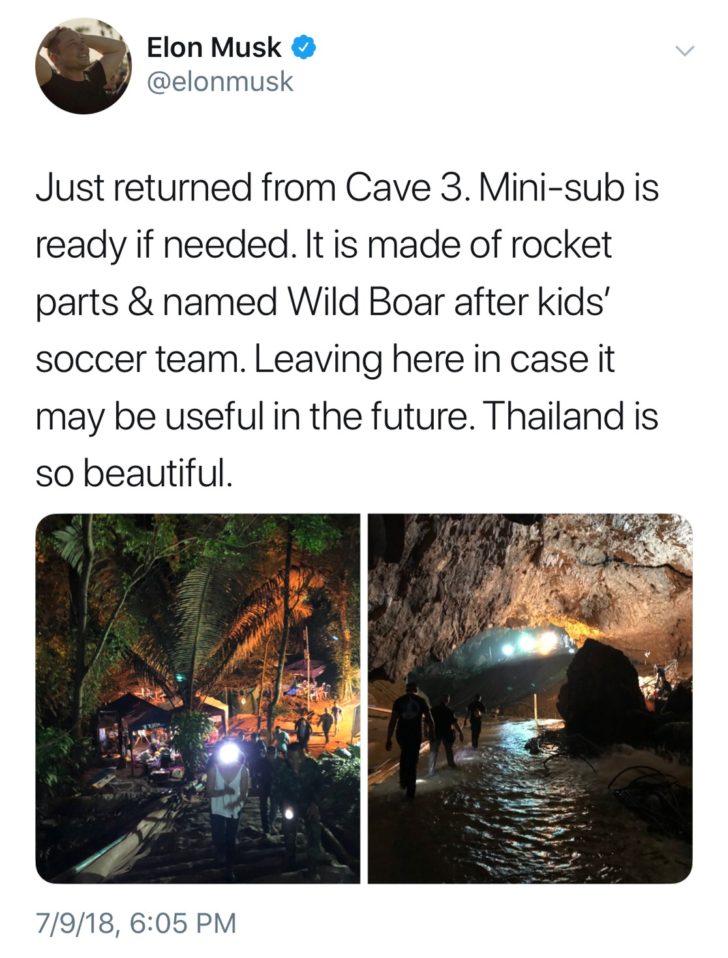Open the "Elon Musk" display name
Image resolution: width=728 pixels, height=958 pixels.
click(214, 48)
